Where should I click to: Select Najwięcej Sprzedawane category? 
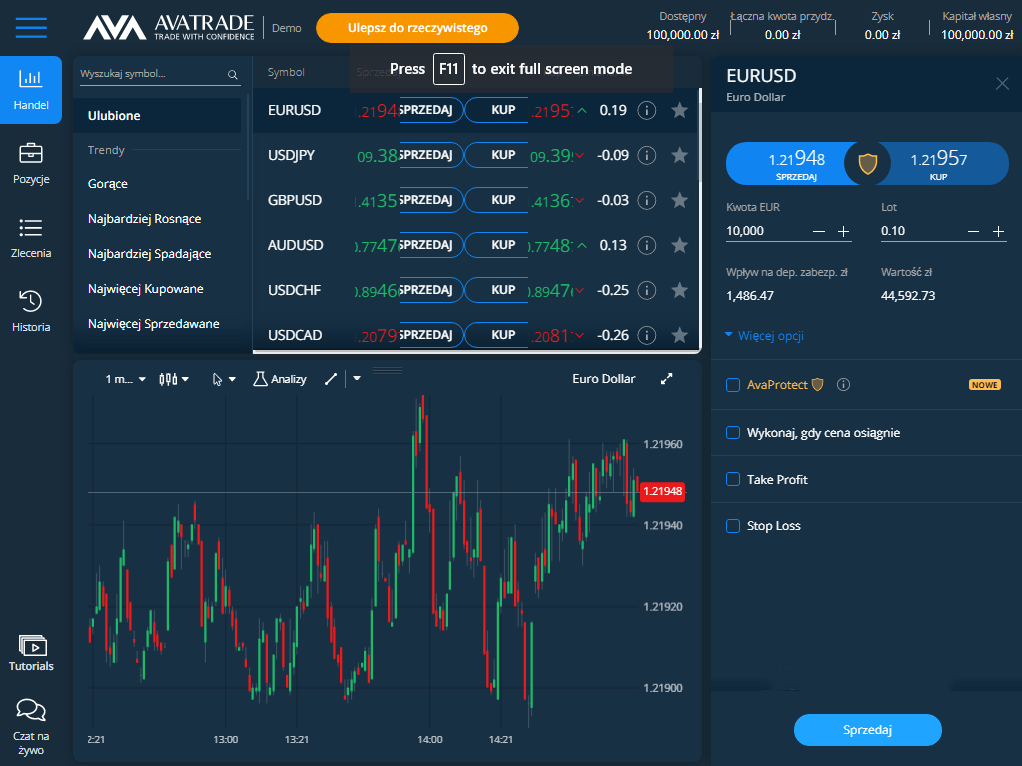pyautogui.click(x=153, y=324)
